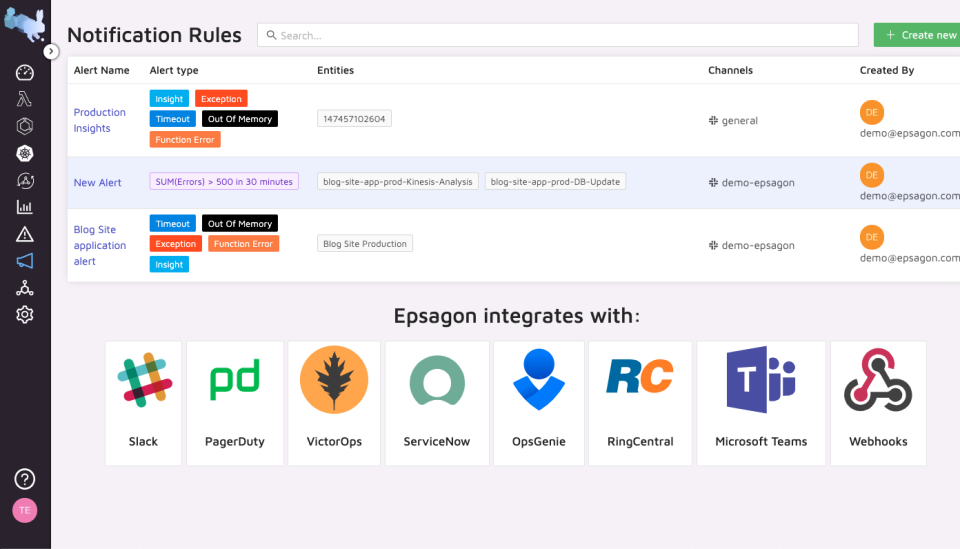
Task: Open the pink TE user avatar
Action: [x=25, y=510]
